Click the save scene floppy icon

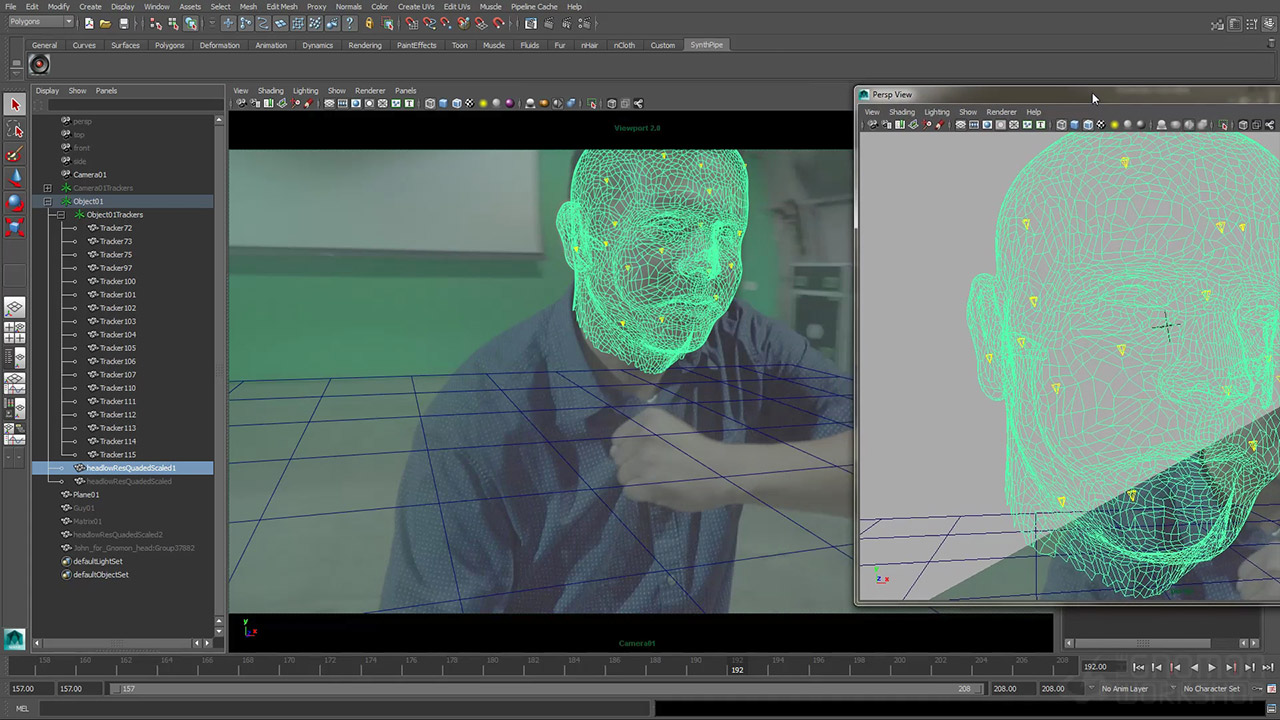coord(124,23)
